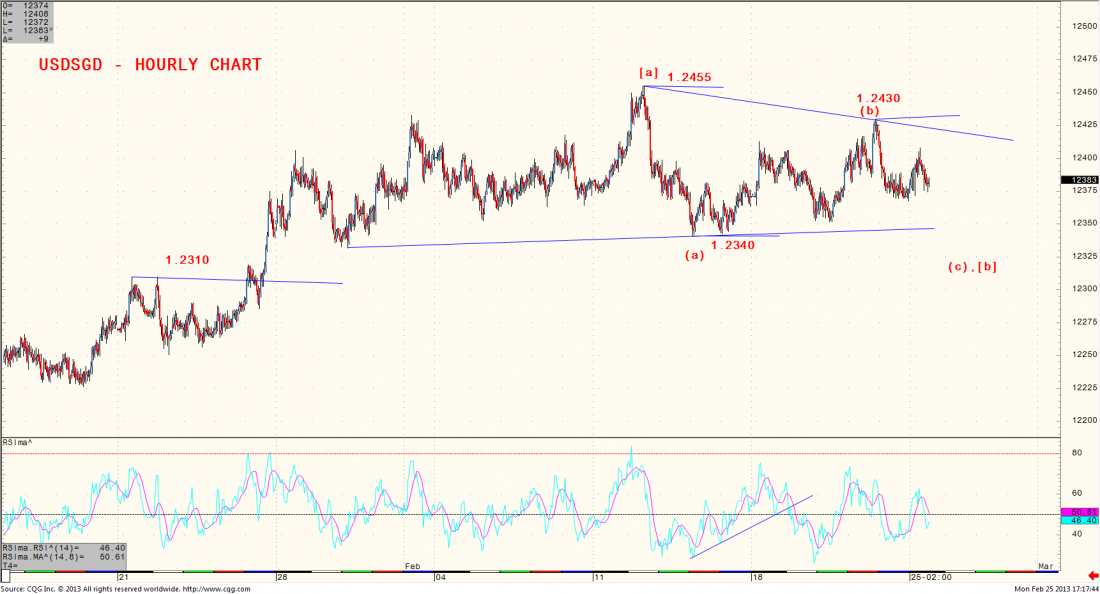Click the current price tag 12383
1100x594 pixels.
1078,180
